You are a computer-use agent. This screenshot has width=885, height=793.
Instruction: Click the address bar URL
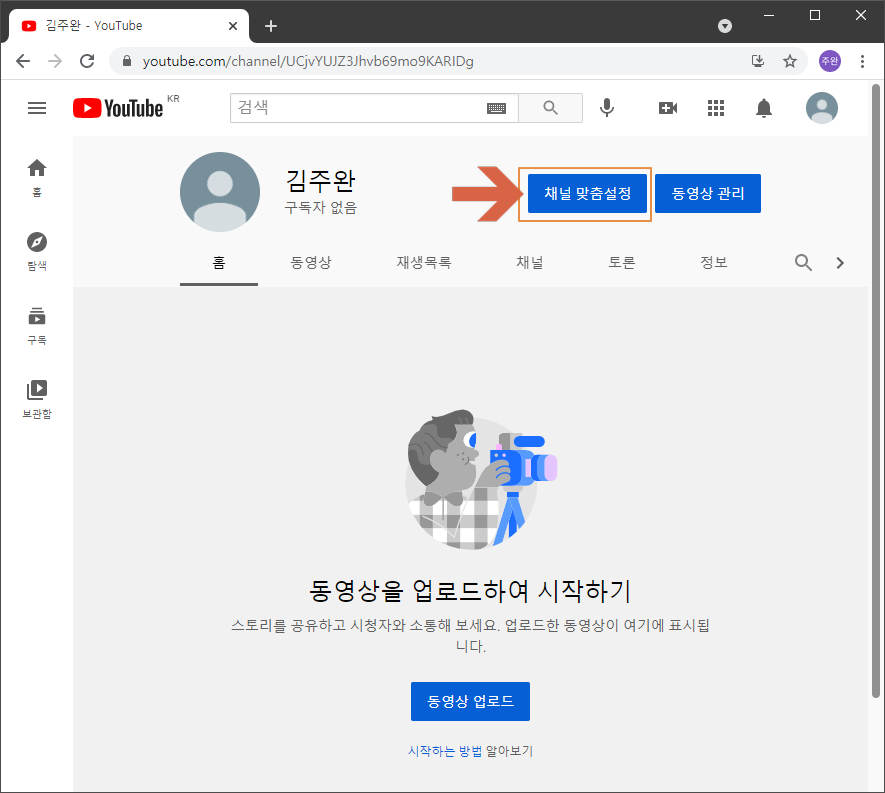pos(308,61)
